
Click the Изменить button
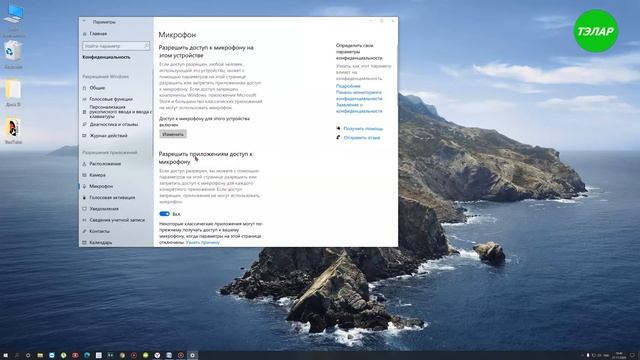173,134
